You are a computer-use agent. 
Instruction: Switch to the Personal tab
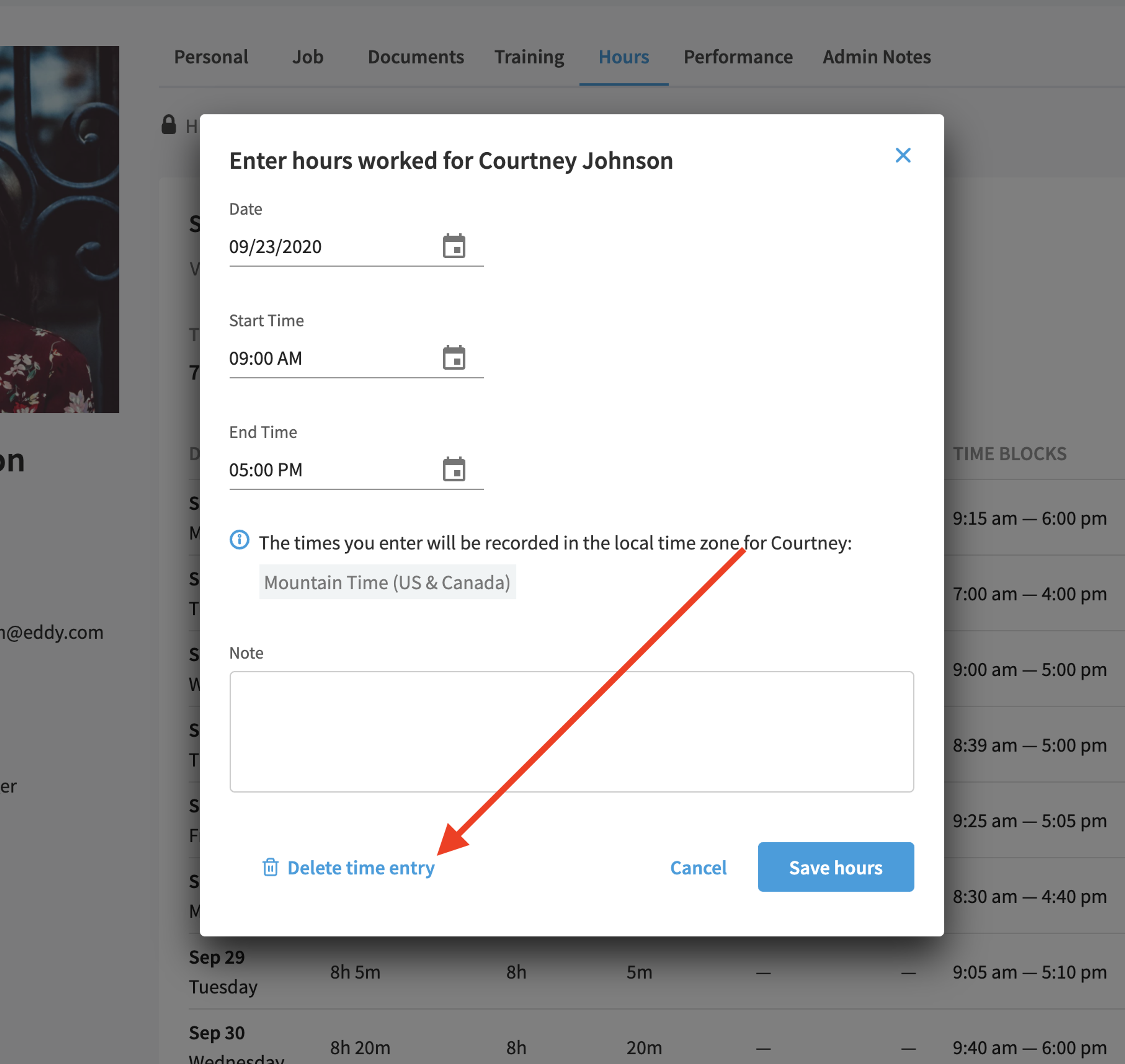pos(211,57)
